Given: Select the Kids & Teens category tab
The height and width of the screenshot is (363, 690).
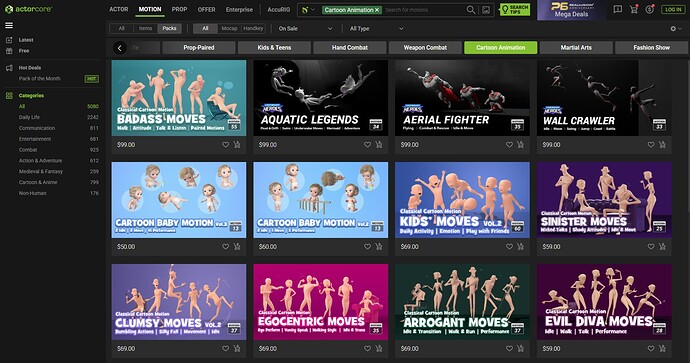Looking at the screenshot, I should pyautogui.click(x=274, y=48).
